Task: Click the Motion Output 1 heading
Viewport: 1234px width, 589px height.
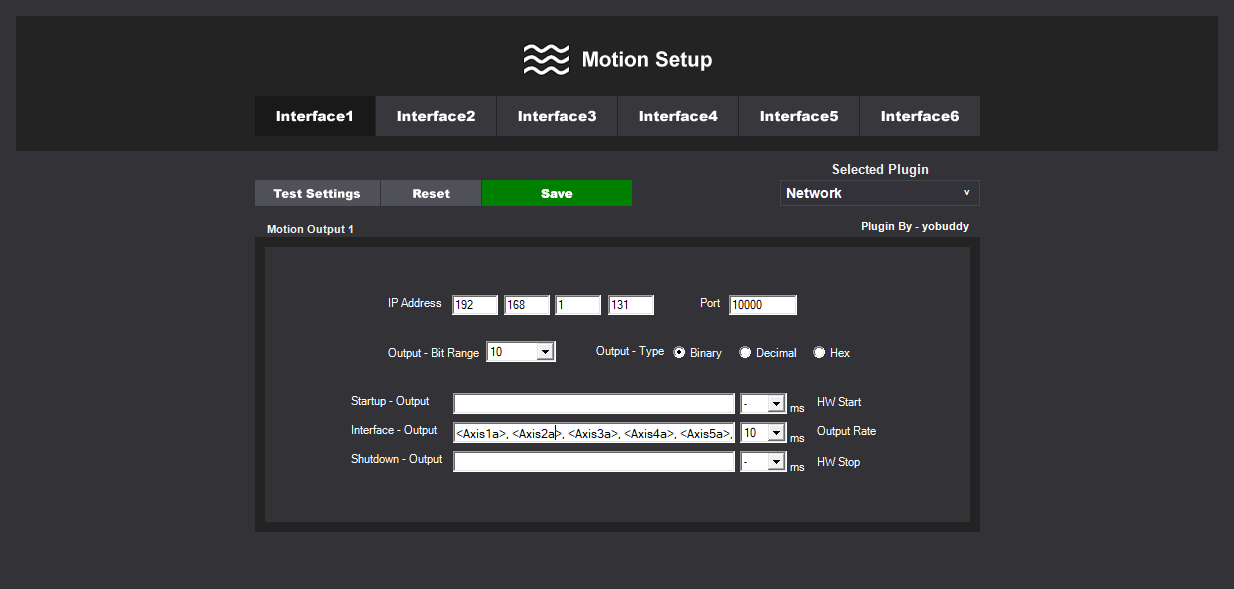Action: click(310, 230)
